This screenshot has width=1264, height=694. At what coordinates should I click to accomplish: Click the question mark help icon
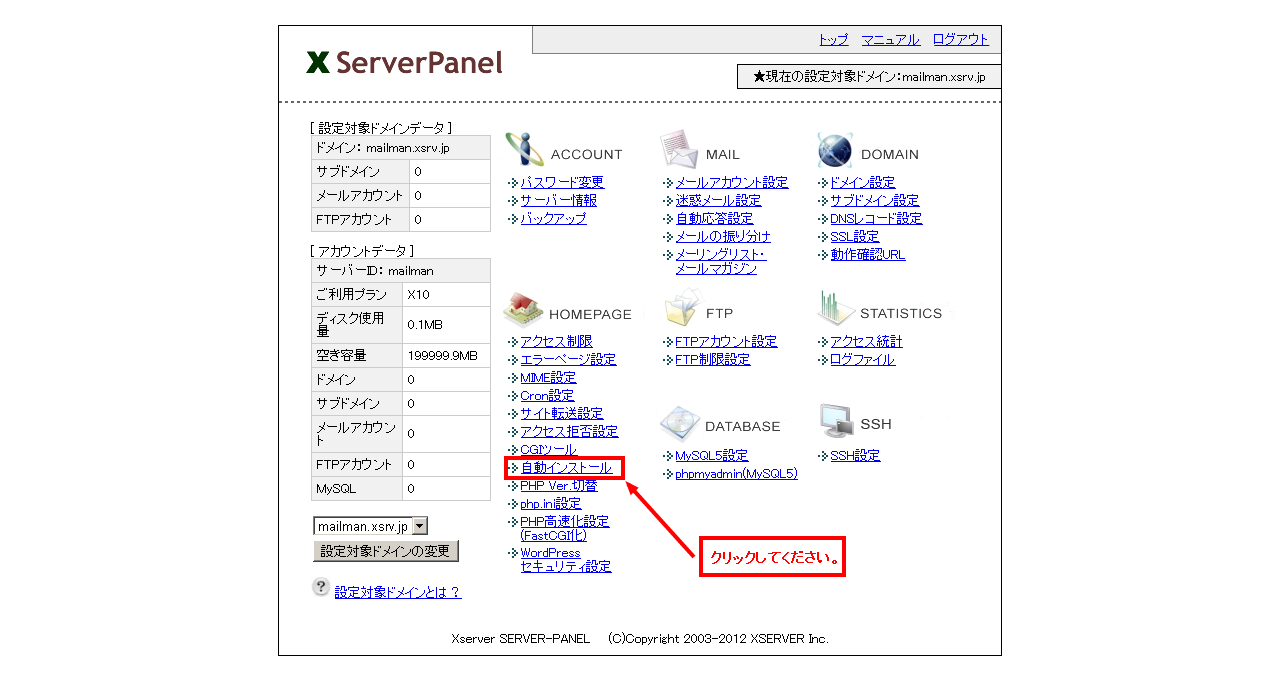point(320,587)
